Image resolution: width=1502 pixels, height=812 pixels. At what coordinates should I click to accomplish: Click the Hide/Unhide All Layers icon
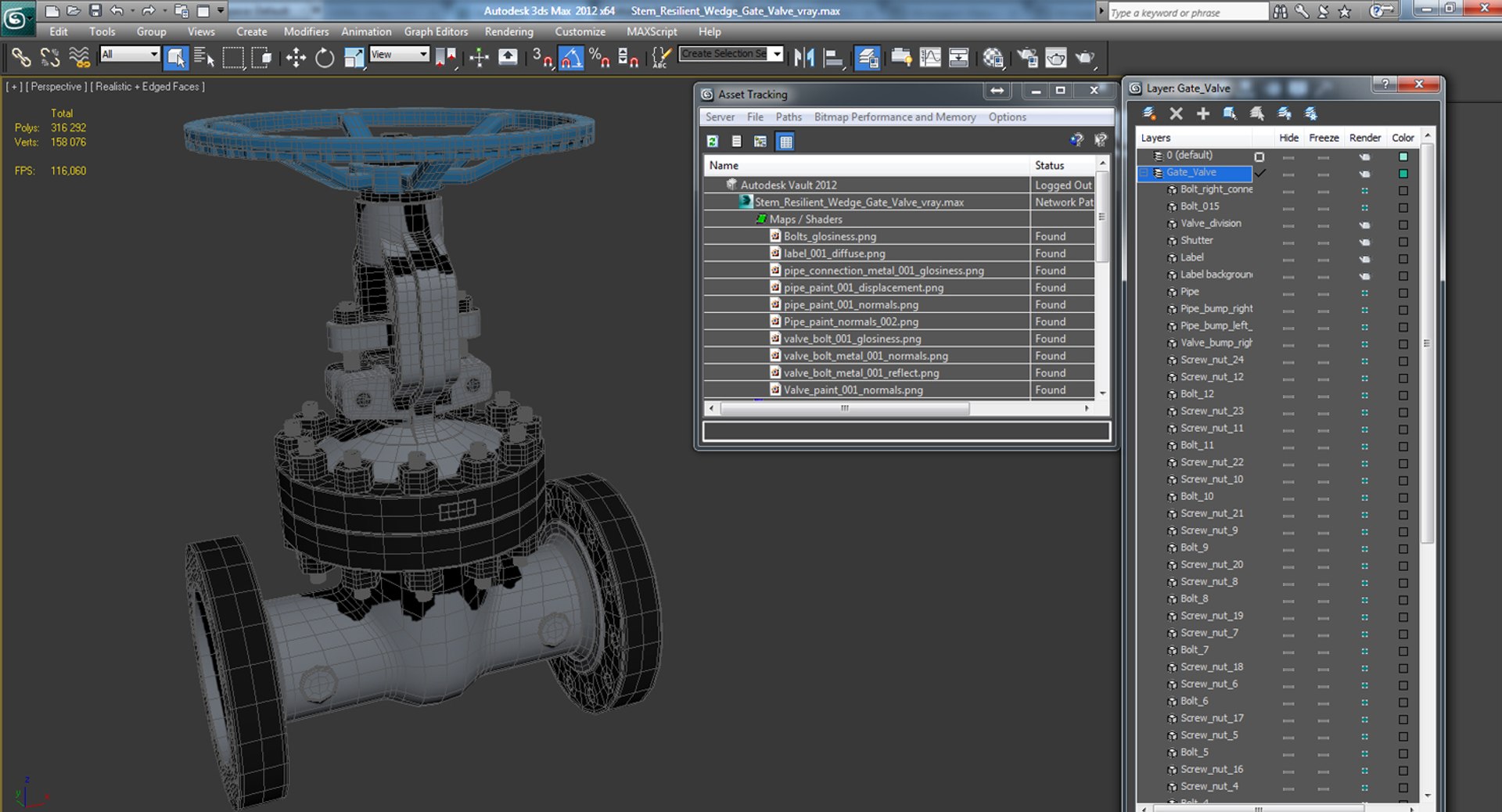coord(1285,113)
